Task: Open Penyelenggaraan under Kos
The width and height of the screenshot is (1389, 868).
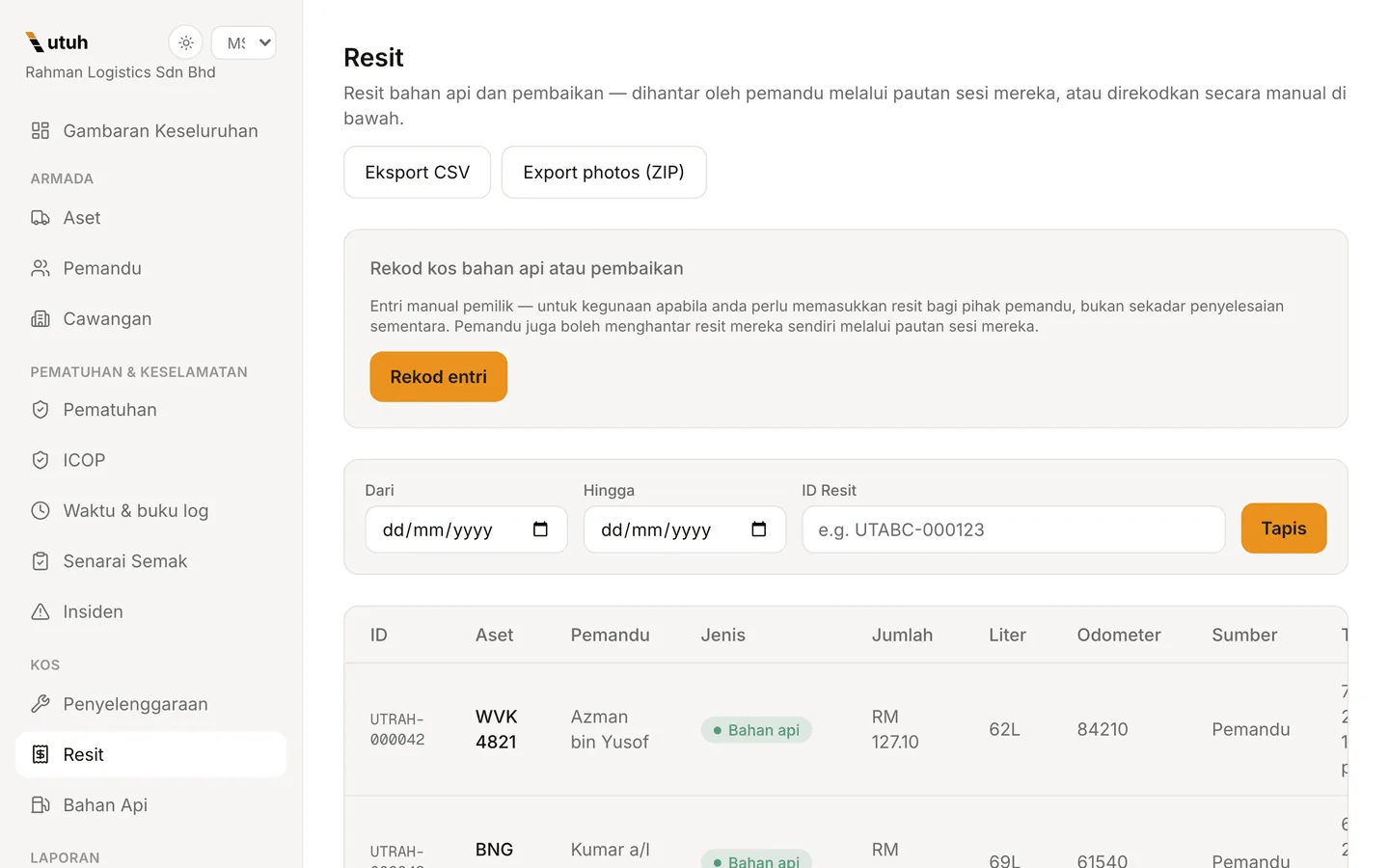Action: 151,704
